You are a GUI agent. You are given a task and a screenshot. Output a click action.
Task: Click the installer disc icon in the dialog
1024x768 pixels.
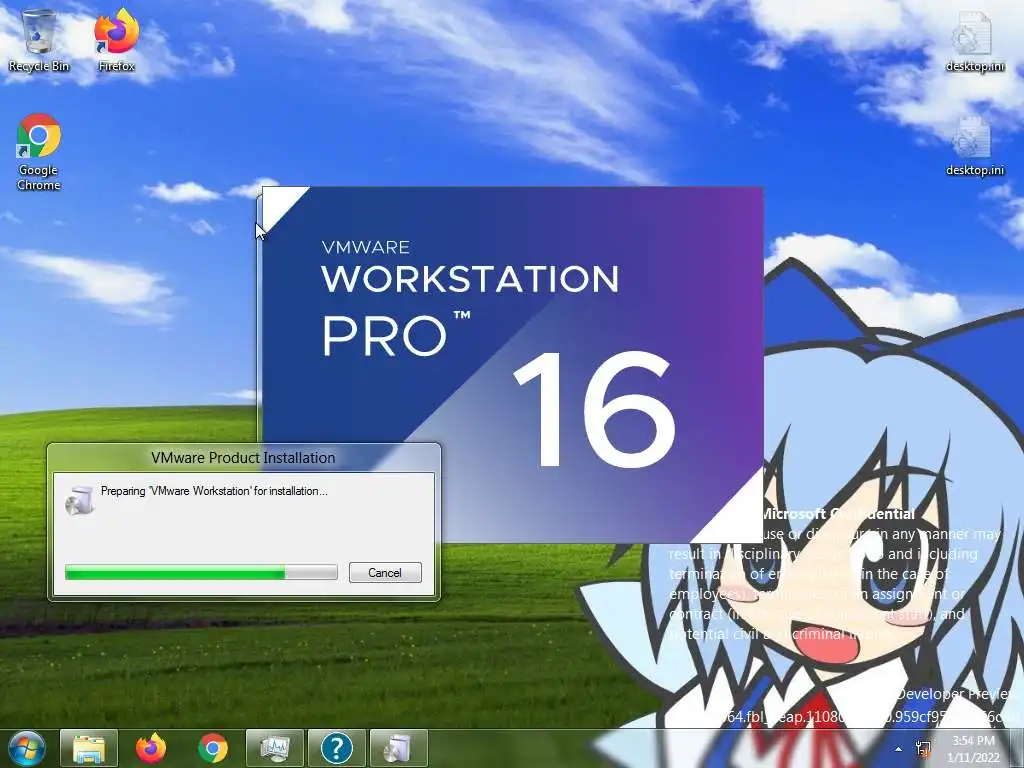[x=80, y=501]
